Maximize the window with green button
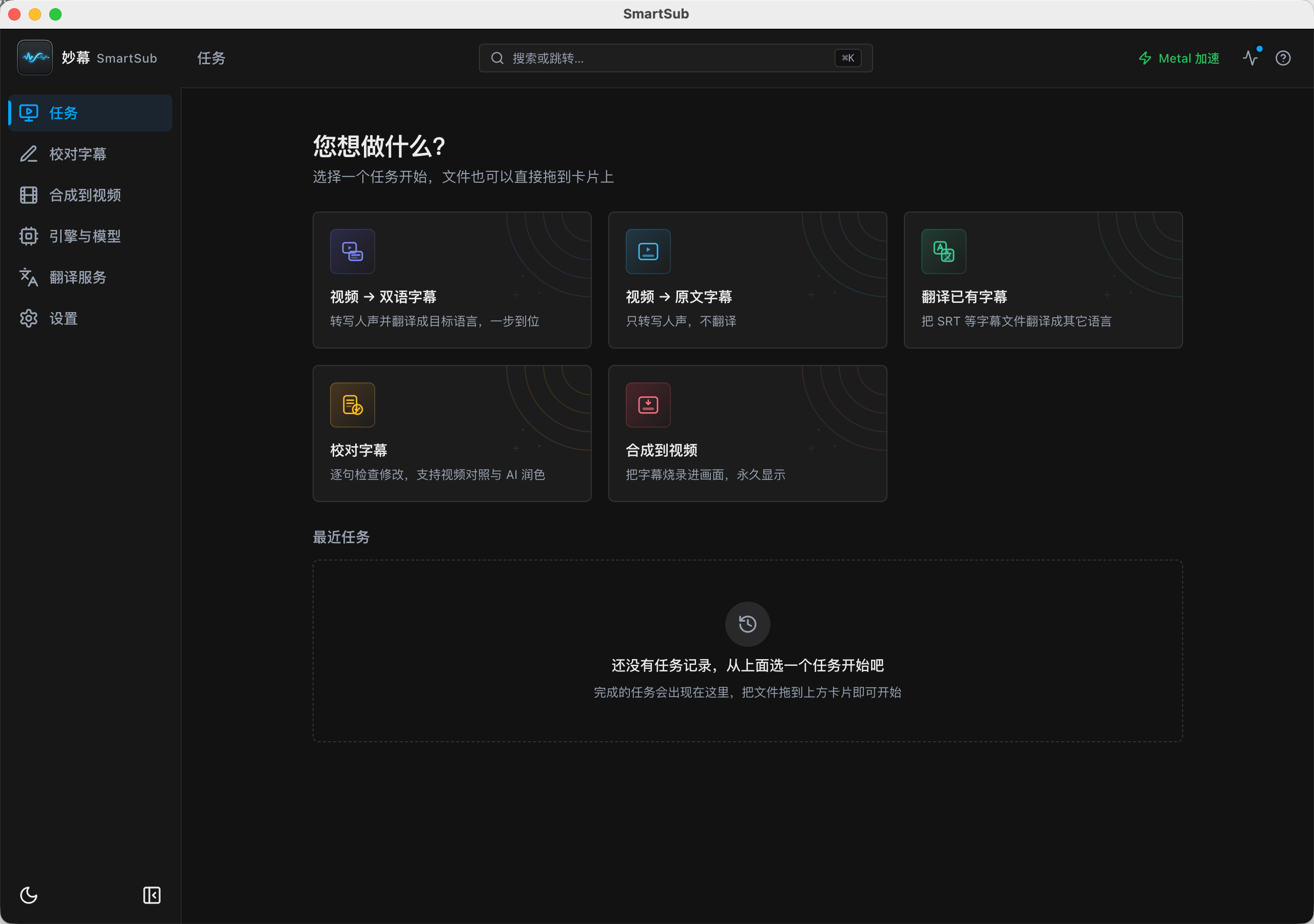 point(55,14)
